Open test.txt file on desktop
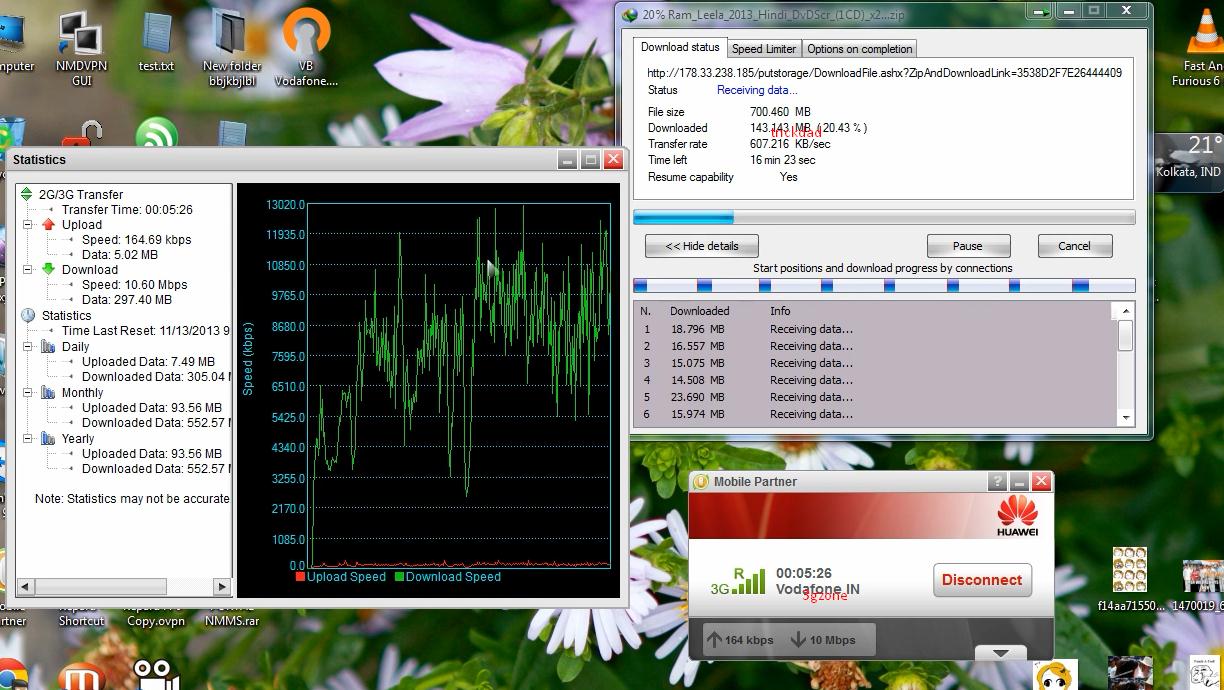This screenshot has width=1224, height=690. coord(156,42)
